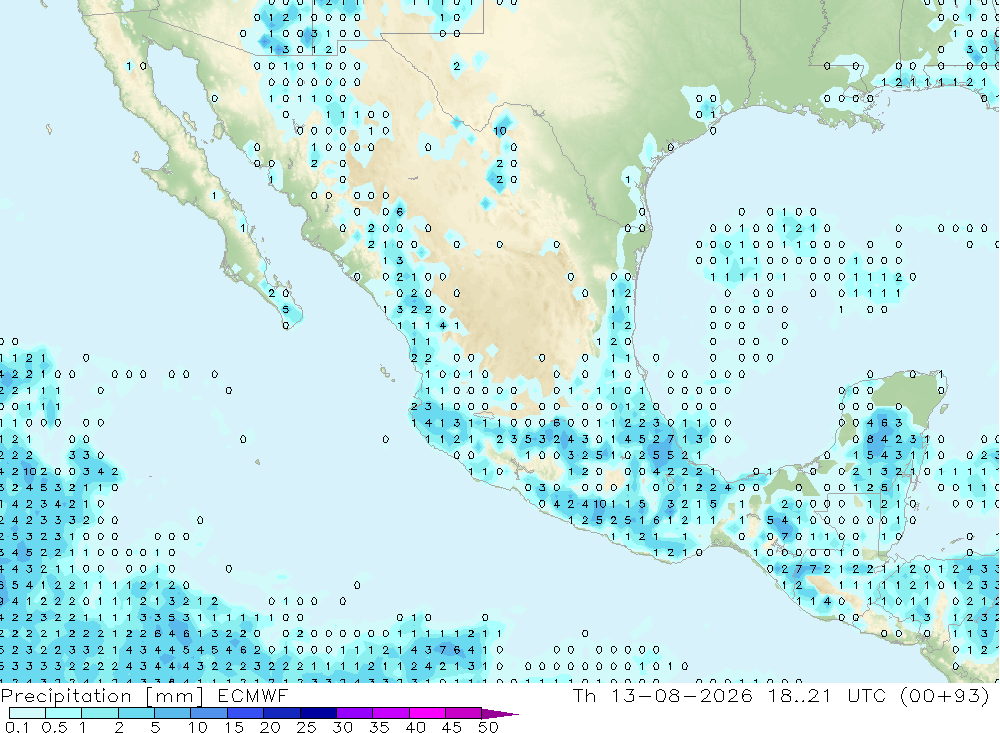1000x733 pixels.
Task: Click the '30' legend scale label
Action: tap(342, 727)
